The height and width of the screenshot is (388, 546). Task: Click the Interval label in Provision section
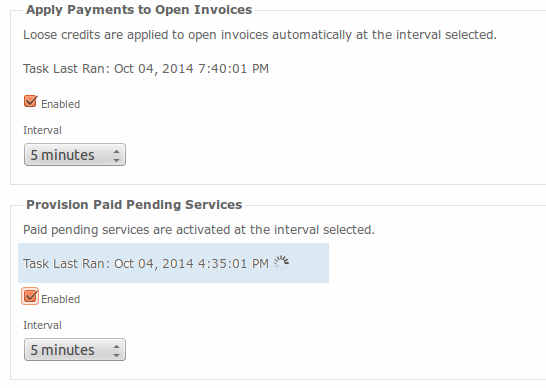pyautogui.click(x=42, y=325)
